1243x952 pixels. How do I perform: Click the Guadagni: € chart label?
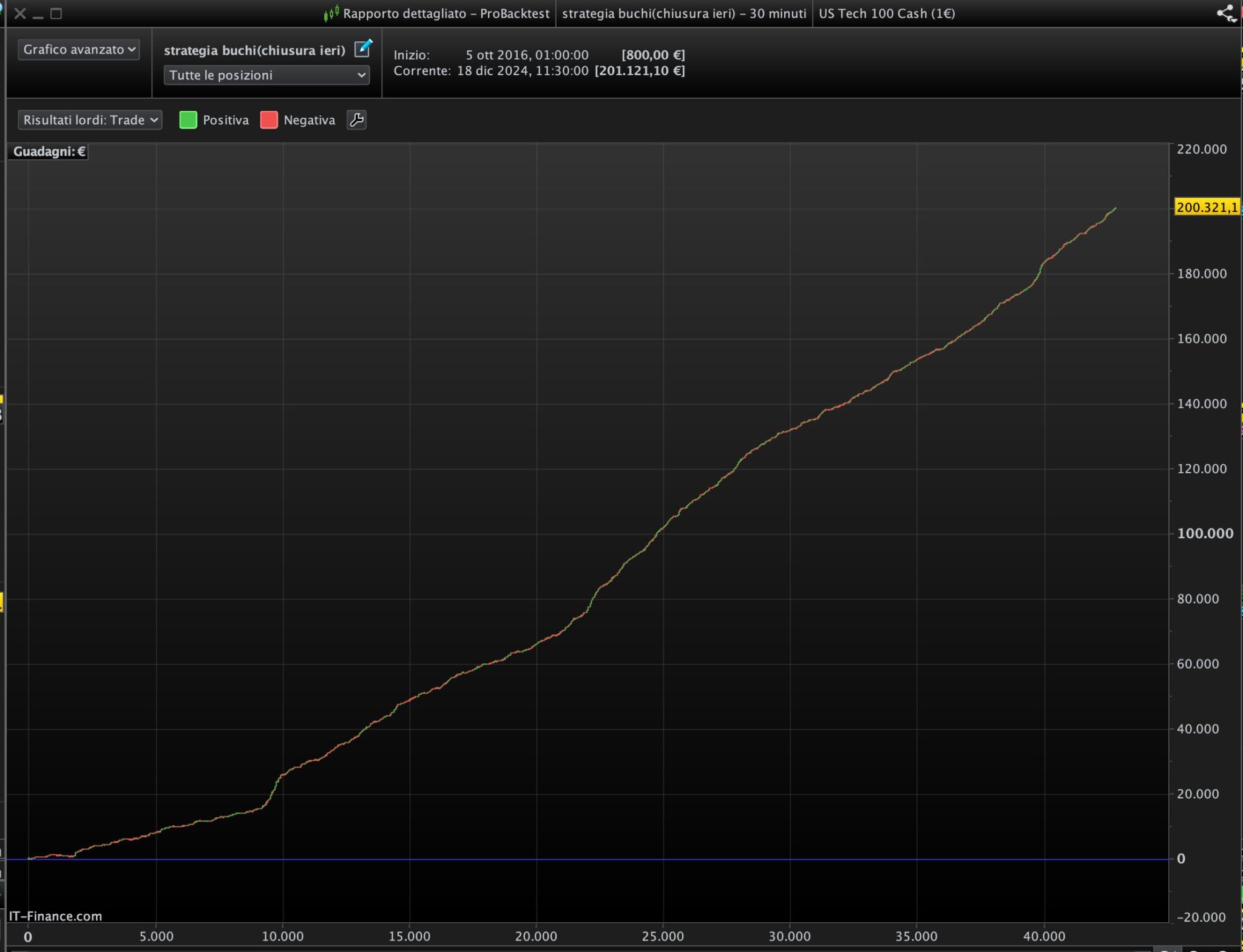pos(49,152)
